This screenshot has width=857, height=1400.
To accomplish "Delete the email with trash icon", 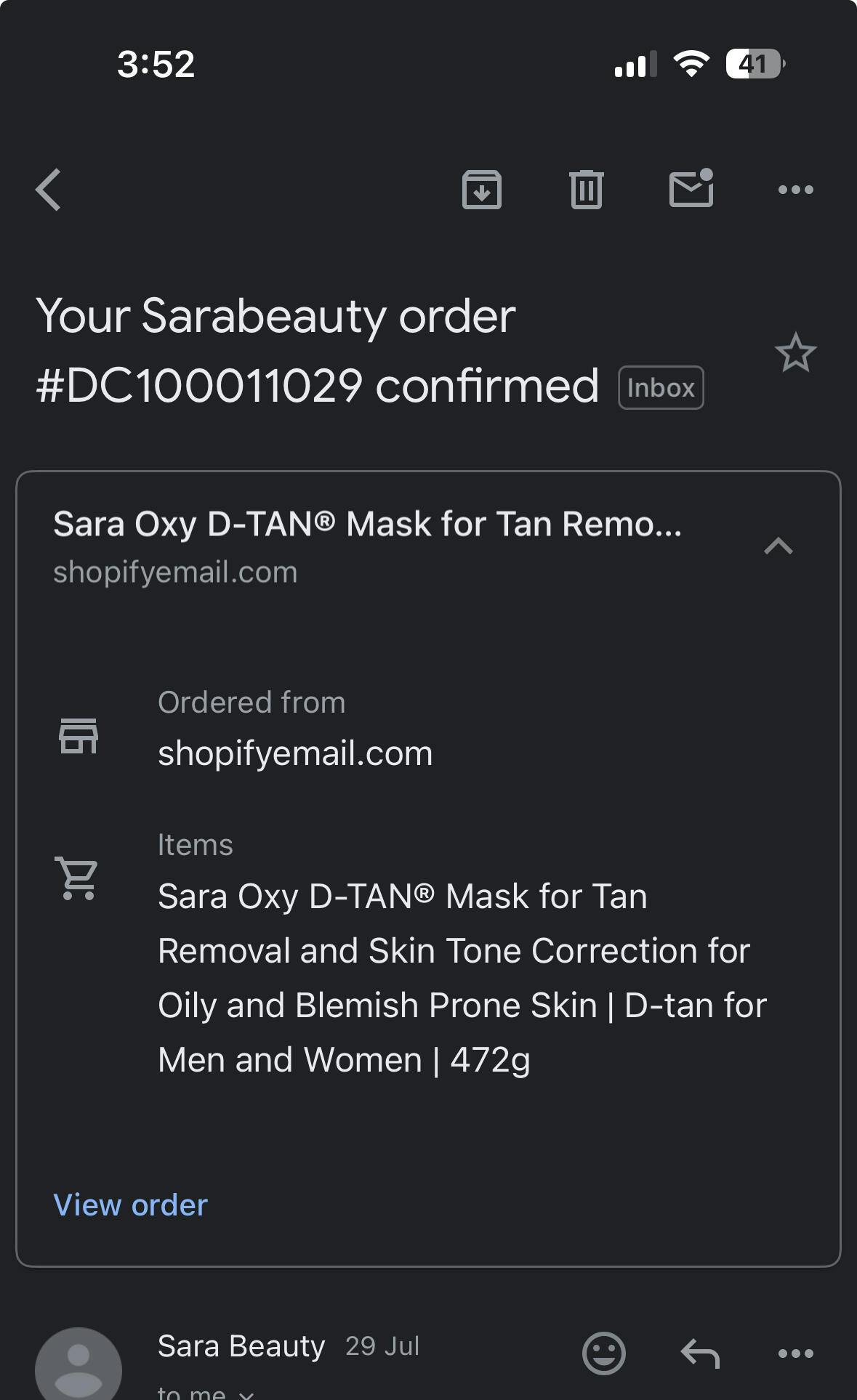I will [x=587, y=190].
